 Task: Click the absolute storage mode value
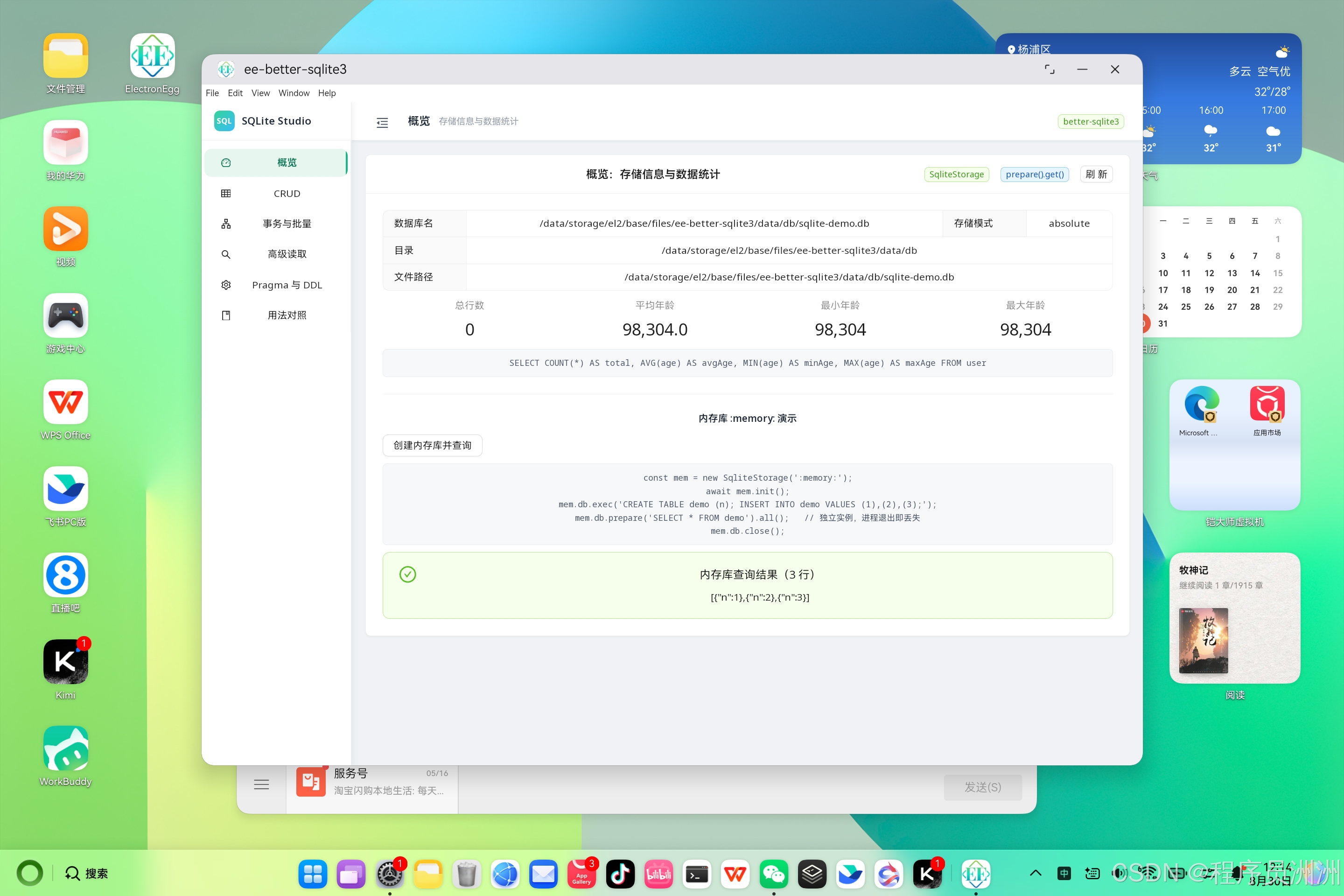click(1069, 224)
